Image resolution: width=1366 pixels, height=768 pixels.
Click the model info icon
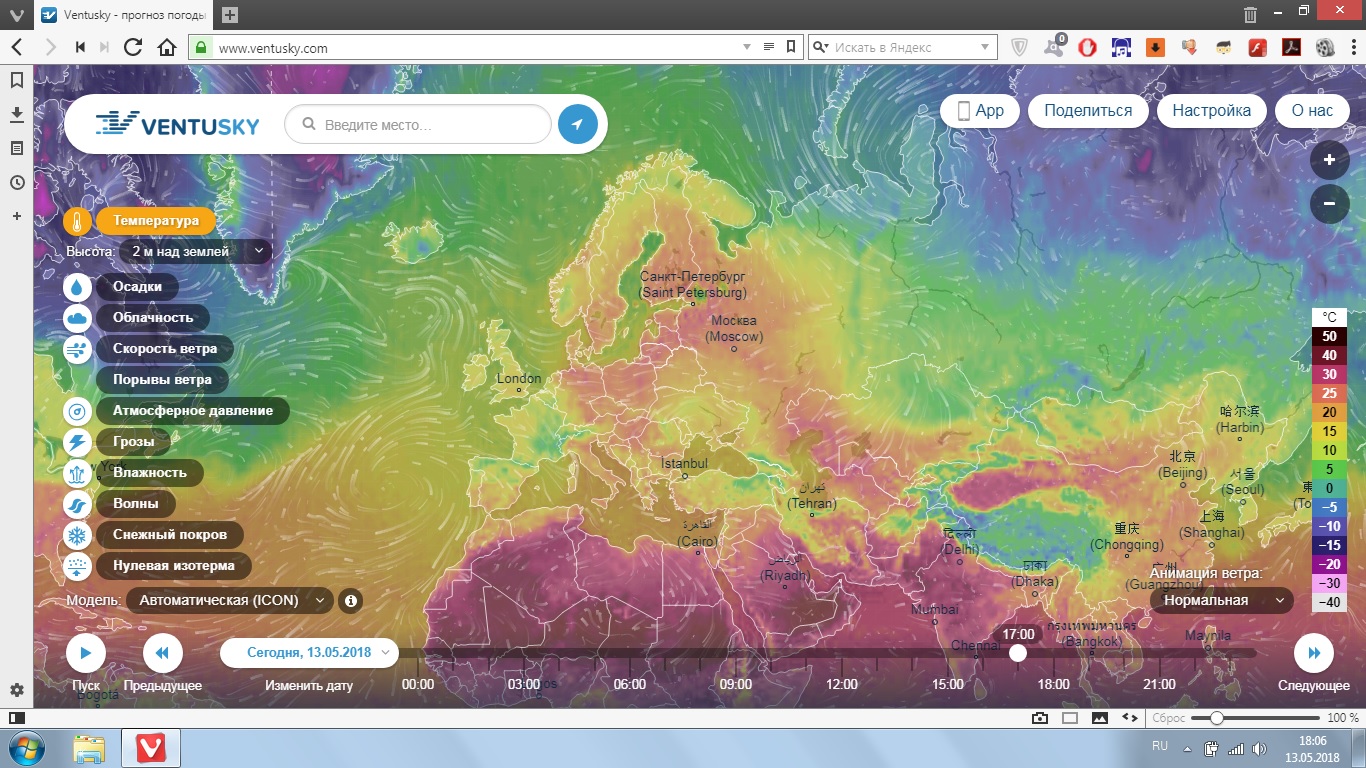pos(350,601)
